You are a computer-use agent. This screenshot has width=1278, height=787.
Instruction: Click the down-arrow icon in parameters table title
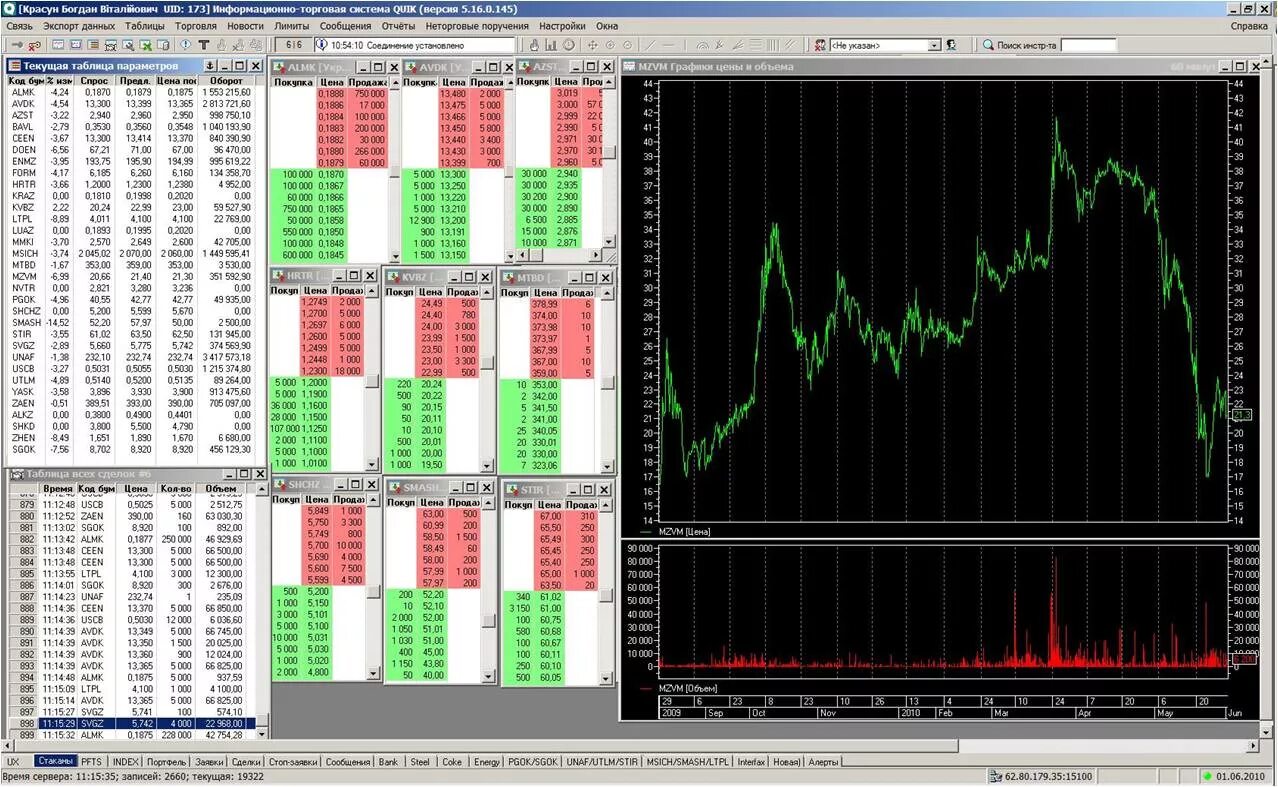click(210, 66)
